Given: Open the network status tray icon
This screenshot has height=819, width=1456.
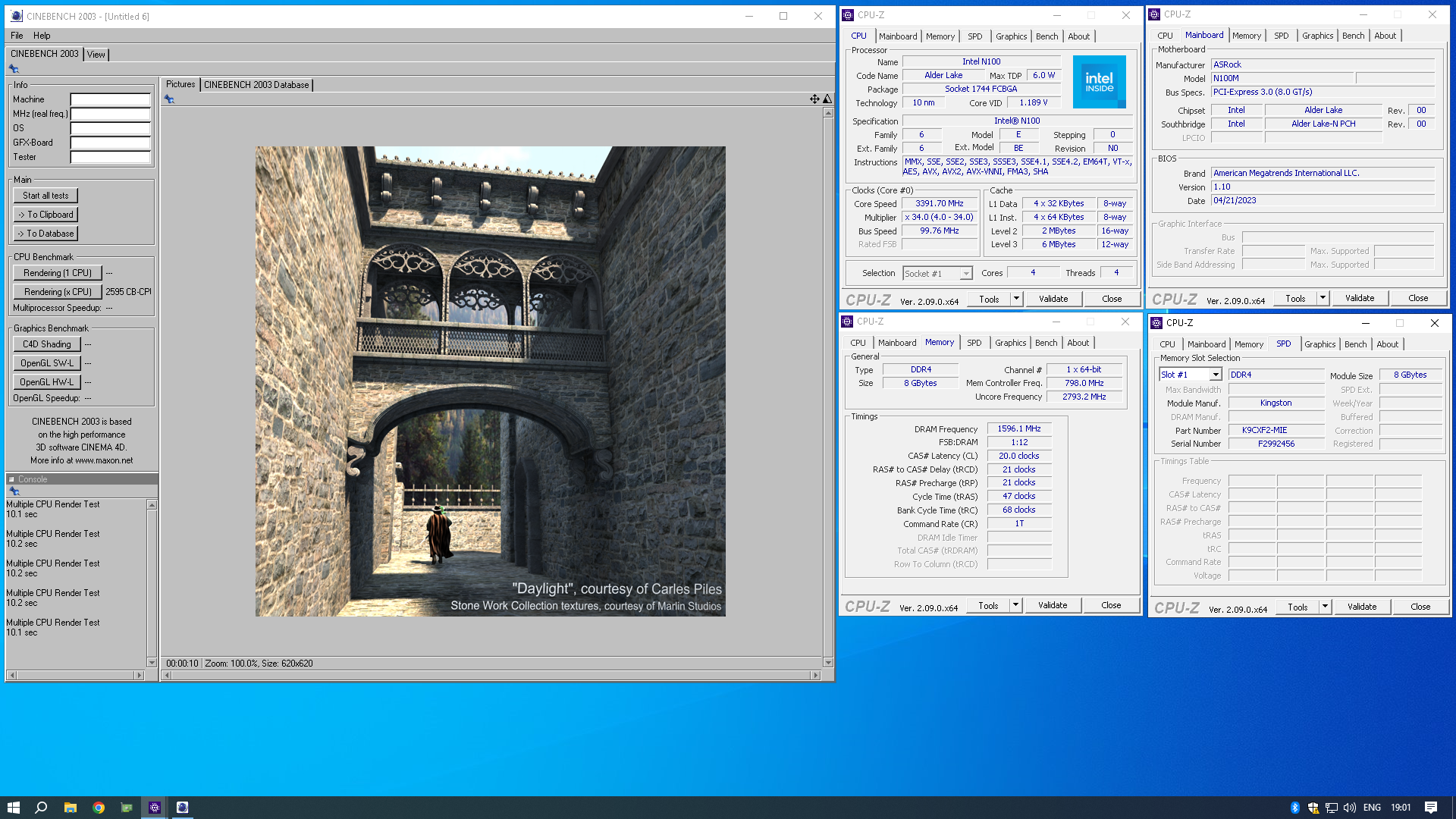Looking at the screenshot, I should (1331, 808).
